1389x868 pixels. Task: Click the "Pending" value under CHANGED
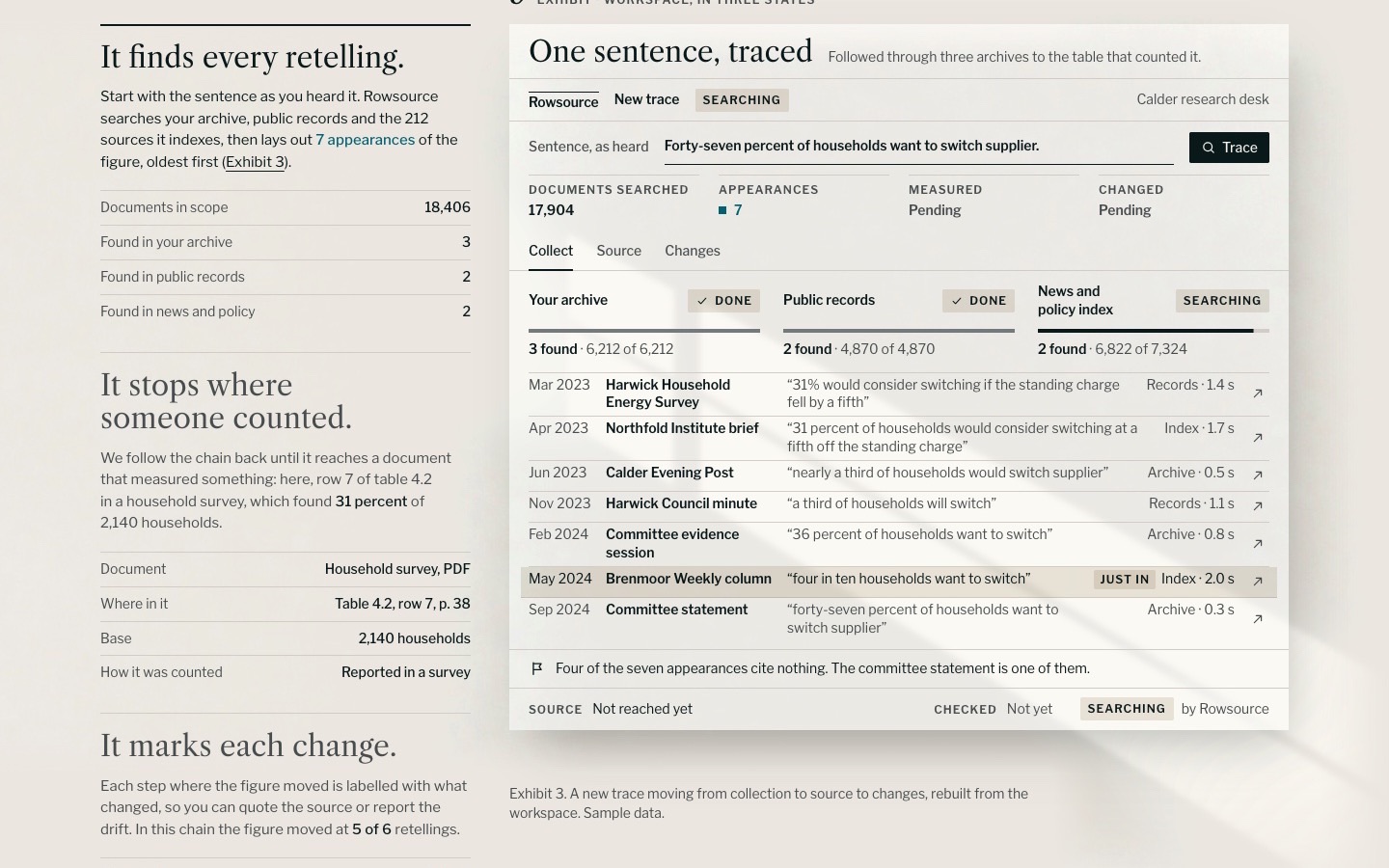tap(1125, 210)
